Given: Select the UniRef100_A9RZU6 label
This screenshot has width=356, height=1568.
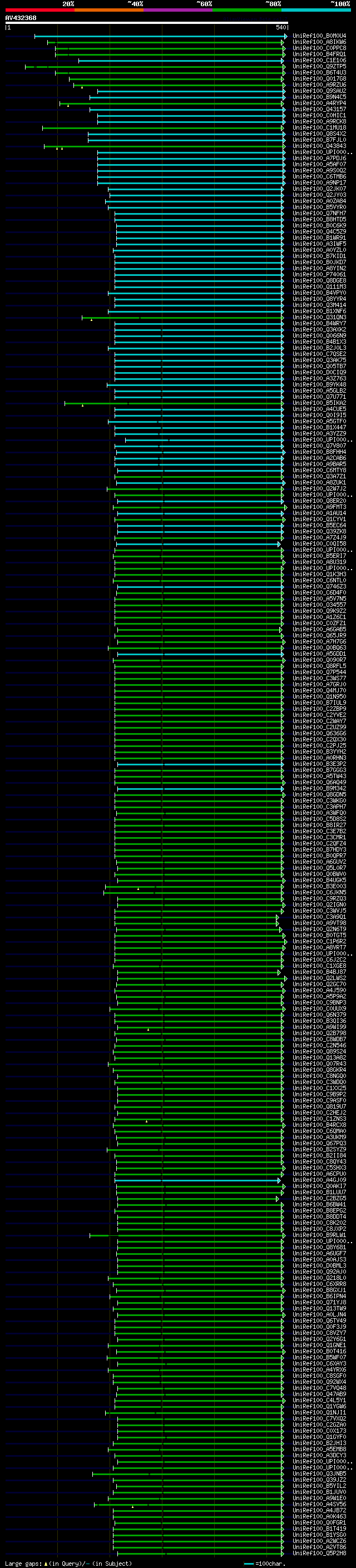Looking at the screenshot, I should pos(319,85).
